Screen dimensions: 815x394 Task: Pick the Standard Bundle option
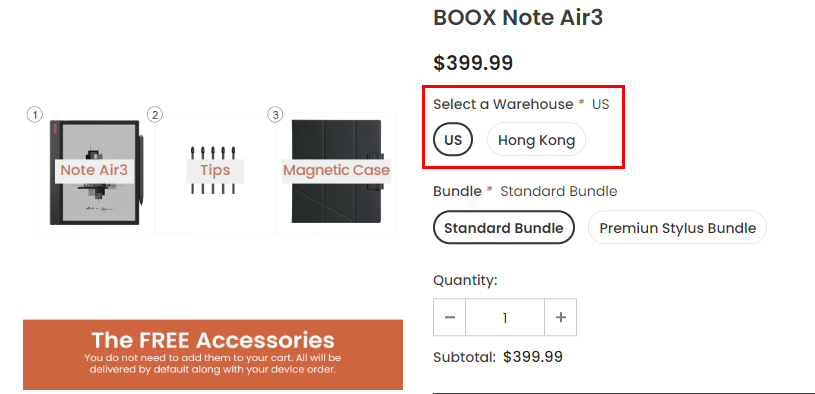pyautogui.click(x=504, y=228)
